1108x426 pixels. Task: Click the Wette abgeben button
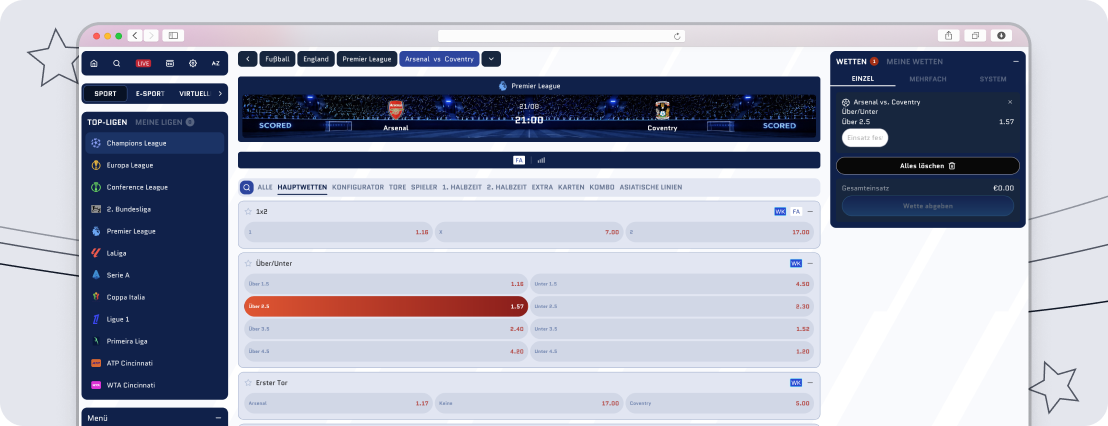click(x=928, y=206)
